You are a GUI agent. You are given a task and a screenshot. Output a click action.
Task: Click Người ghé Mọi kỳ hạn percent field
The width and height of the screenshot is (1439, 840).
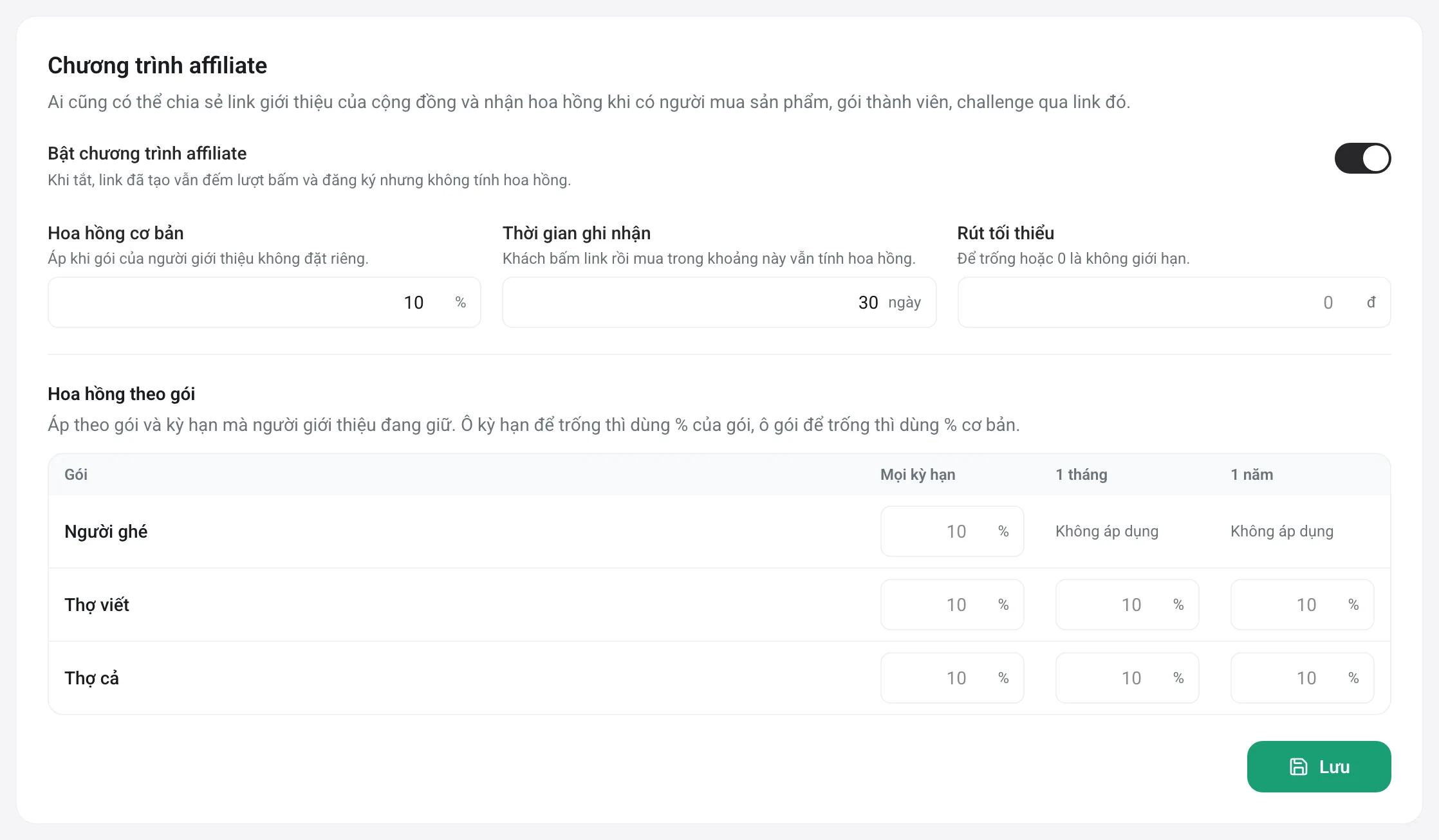[952, 531]
